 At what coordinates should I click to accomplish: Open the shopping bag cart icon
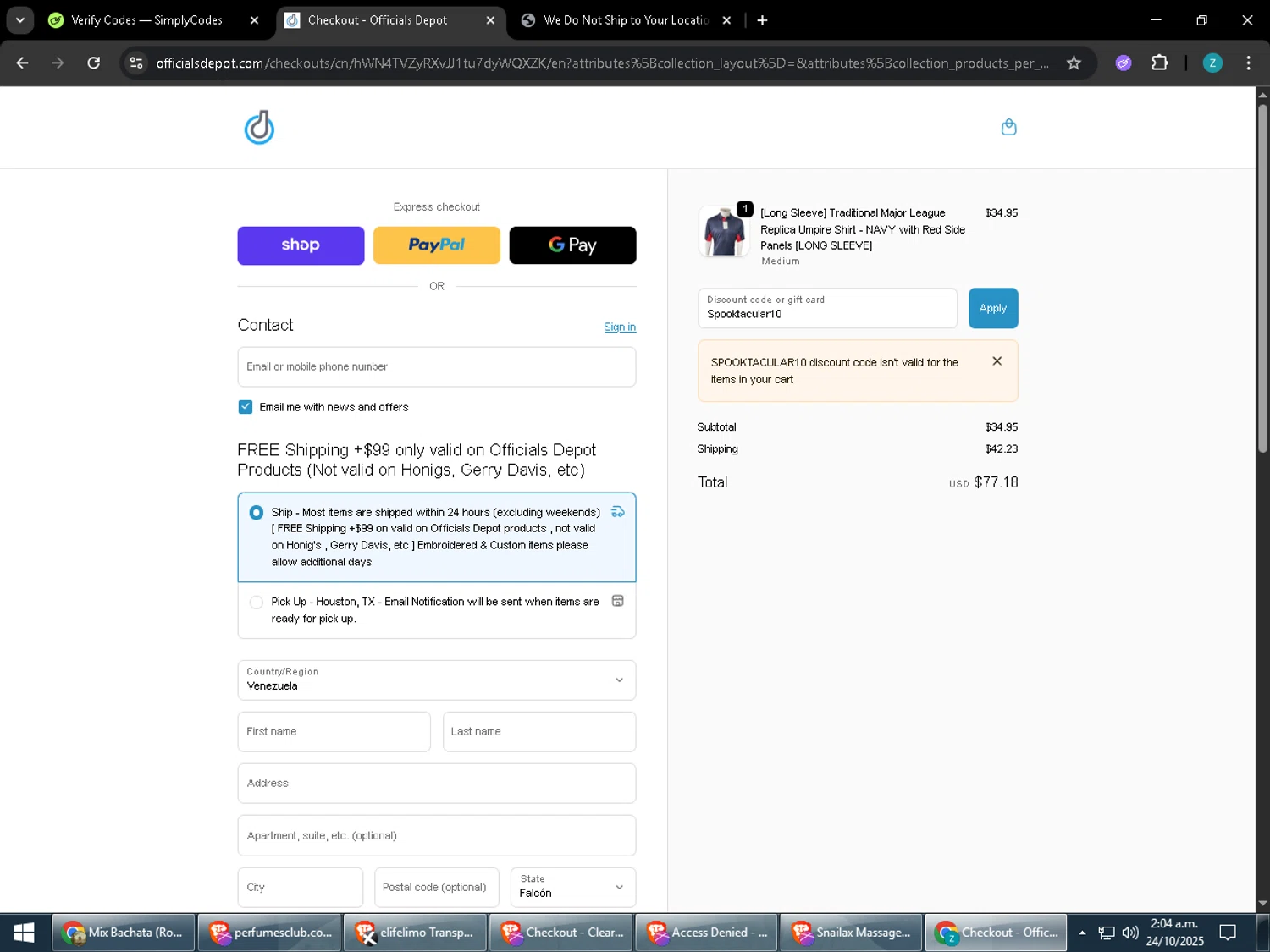click(1008, 127)
